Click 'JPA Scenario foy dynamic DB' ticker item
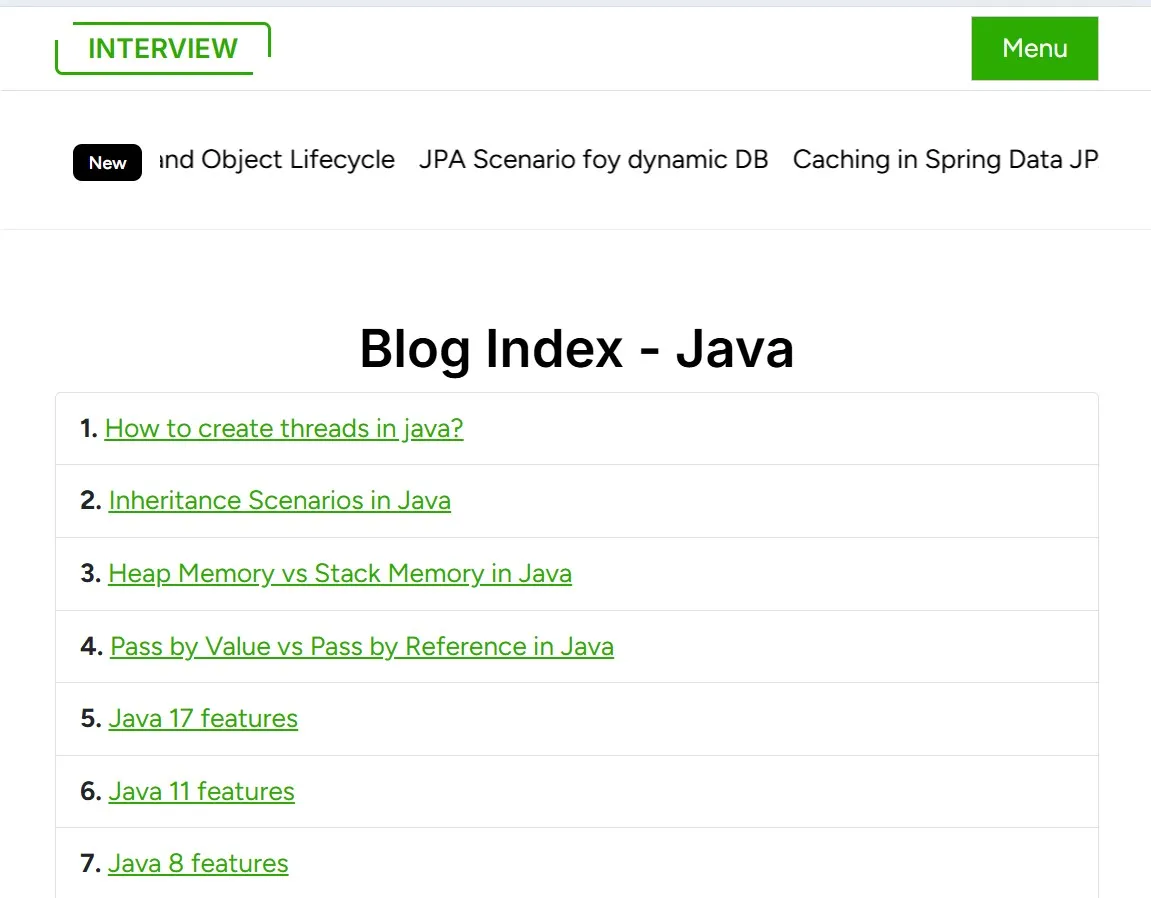The height and width of the screenshot is (898, 1151). pos(593,159)
